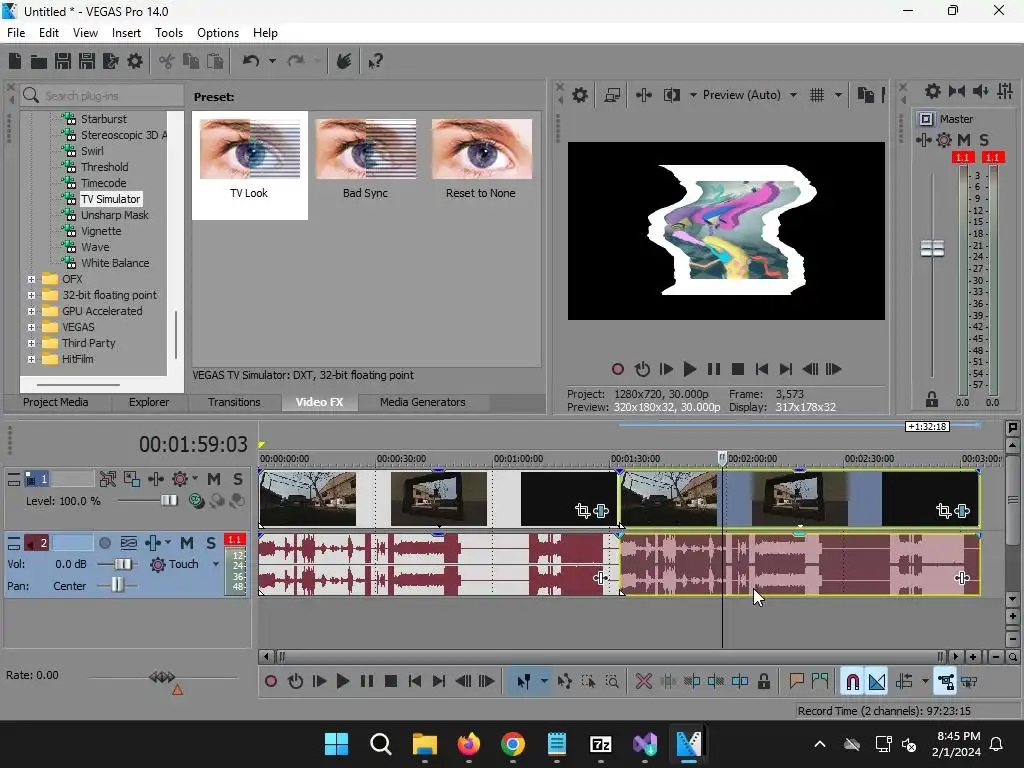Open the Options menu

point(218,33)
